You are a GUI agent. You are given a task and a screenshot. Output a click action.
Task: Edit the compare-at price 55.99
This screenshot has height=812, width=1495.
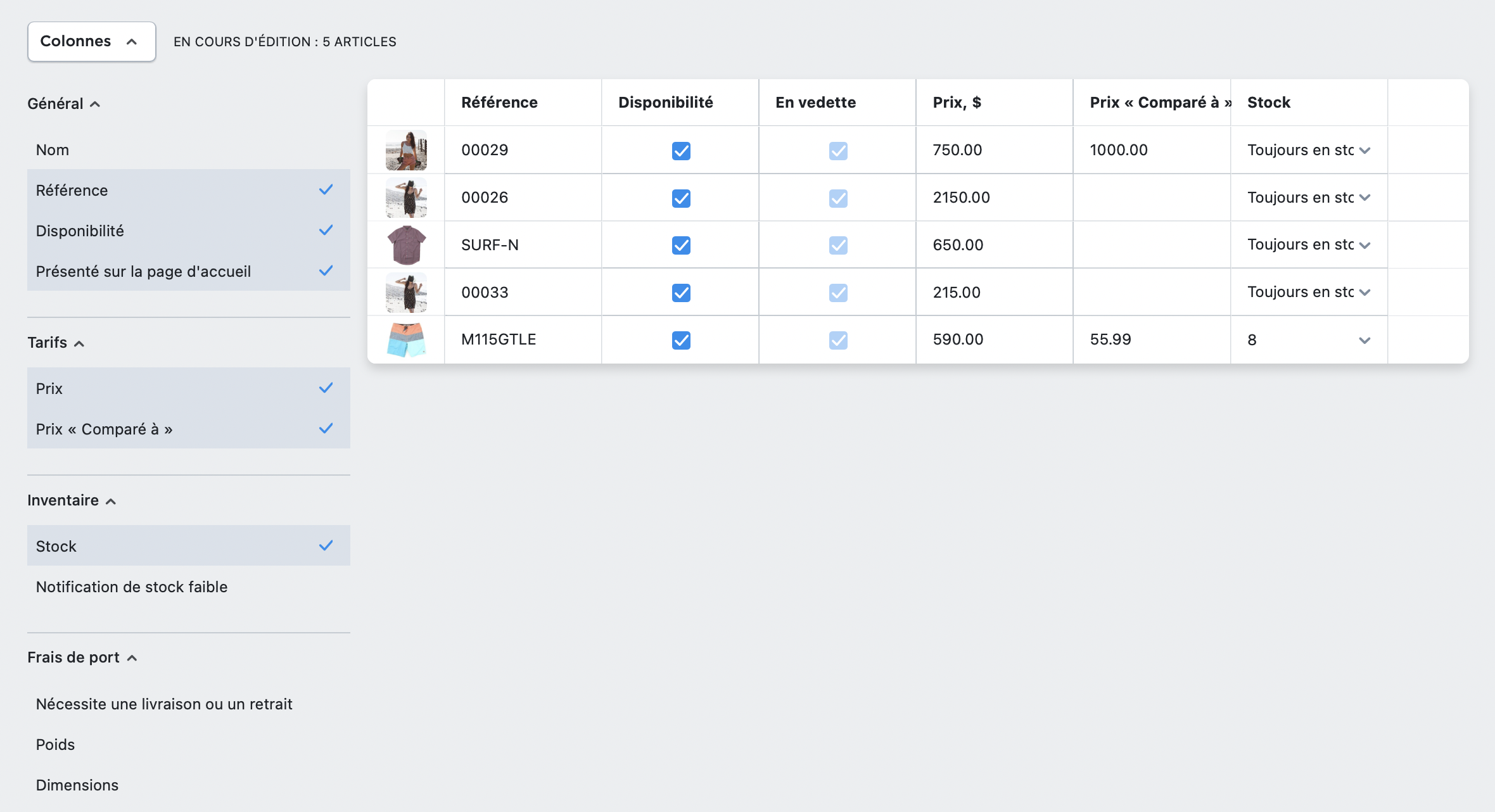coord(1152,339)
